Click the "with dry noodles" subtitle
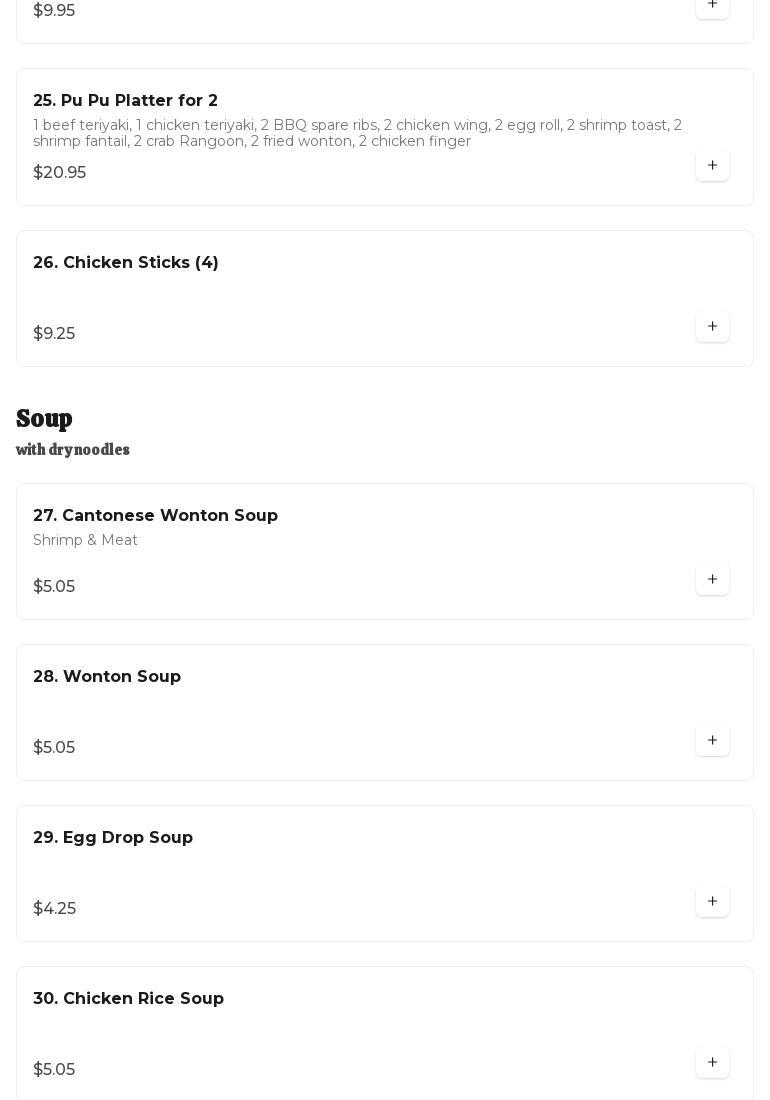770x1100 pixels. [73, 450]
